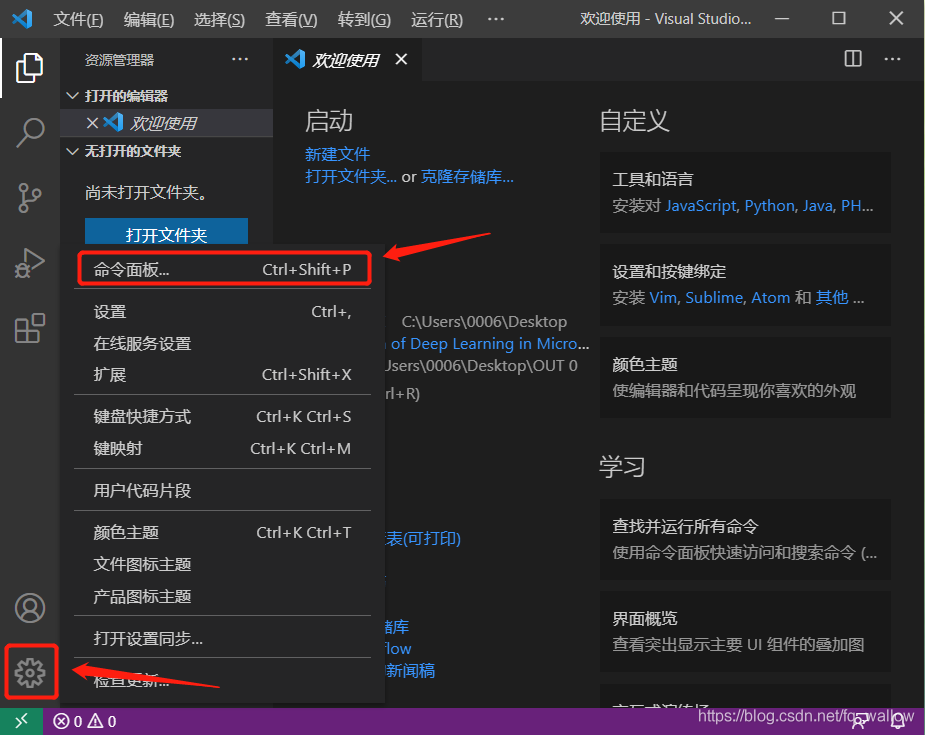Viewport: 925px width, 735px height.
Task: Open the Search view in activity bar
Action: tap(29, 133)
